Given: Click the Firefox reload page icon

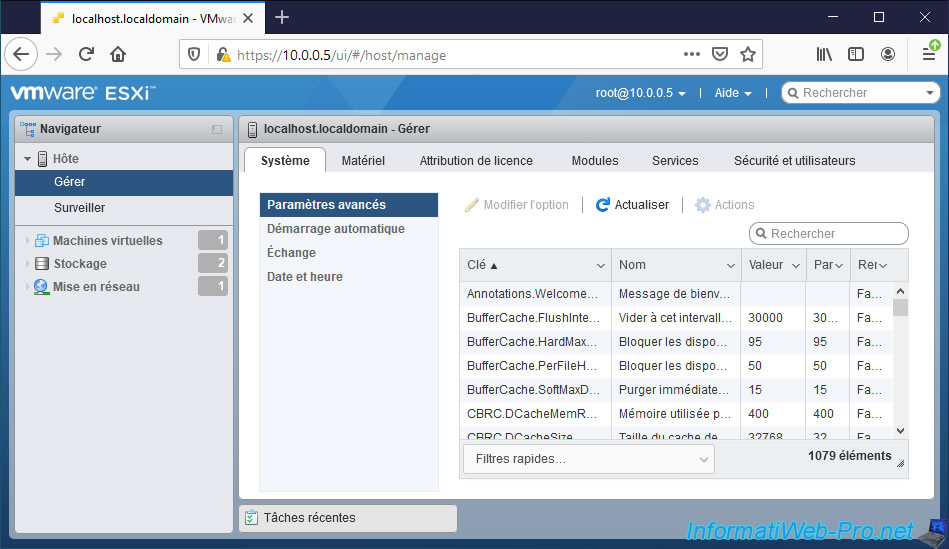Looking at the screenshot, I should tap(87, 54).
